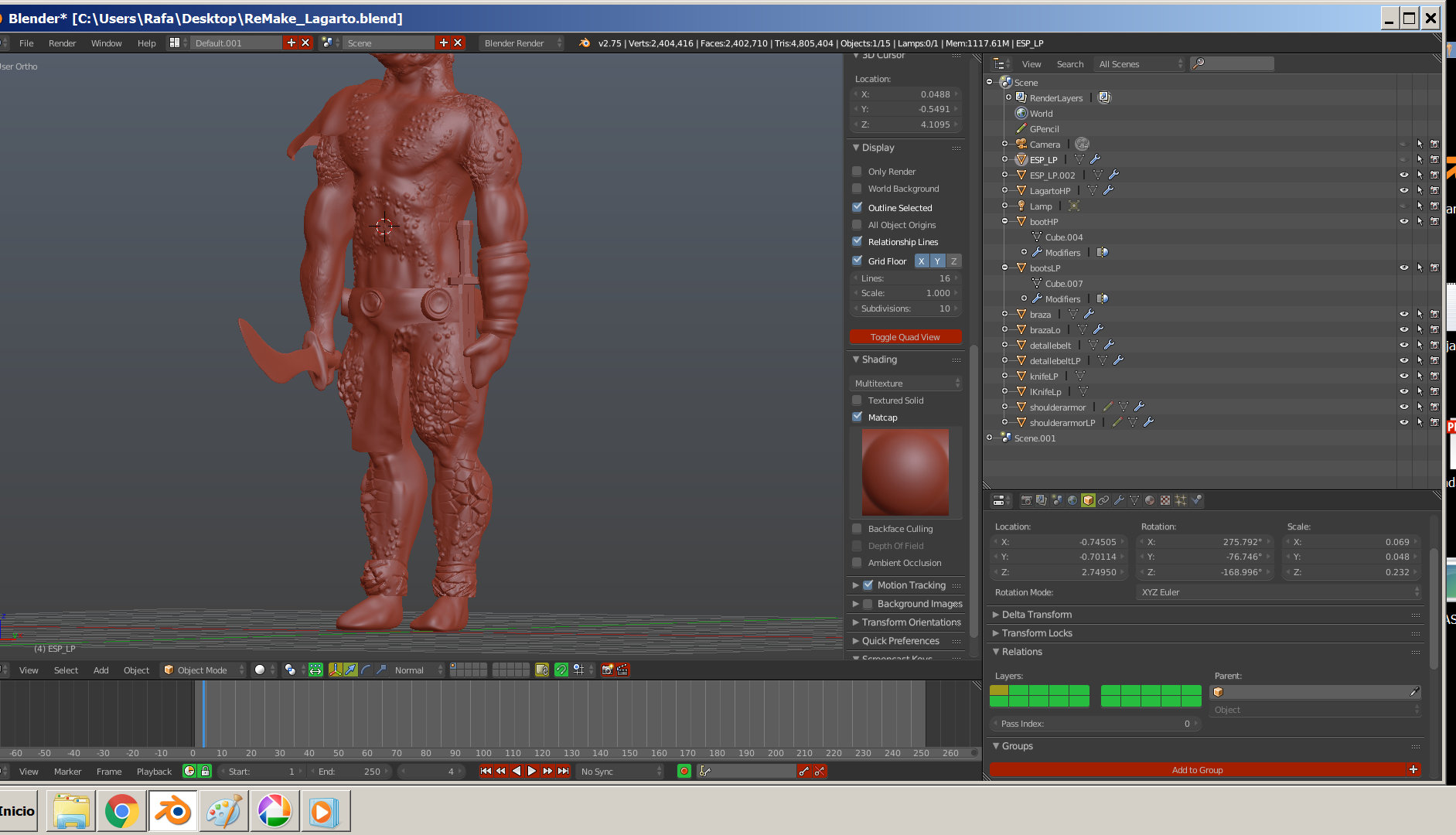Enable the Only Render checkbox
The height and width of the screenshot is (835, 1456).
(858, 172)
